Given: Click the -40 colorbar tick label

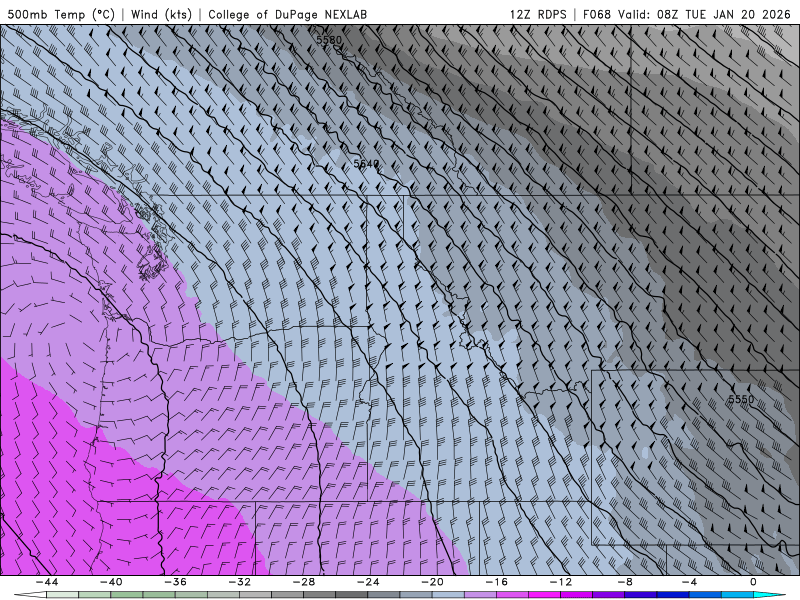Looking at the screenshot, I should pyautogui.click(x=111, y=582).
